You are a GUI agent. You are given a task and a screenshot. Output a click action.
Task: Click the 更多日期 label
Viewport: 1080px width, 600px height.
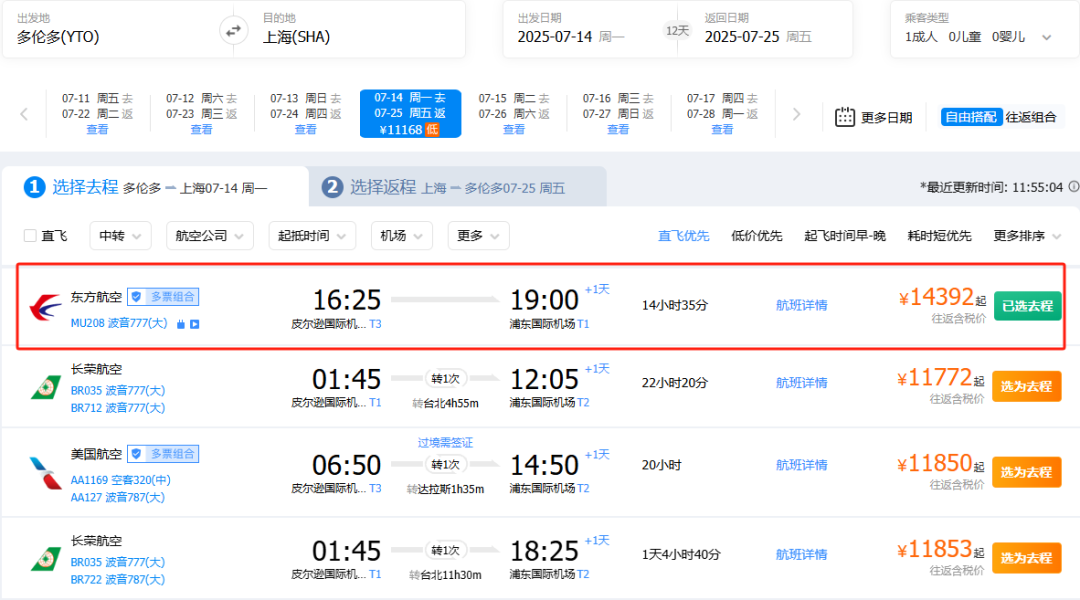[886, 117]
